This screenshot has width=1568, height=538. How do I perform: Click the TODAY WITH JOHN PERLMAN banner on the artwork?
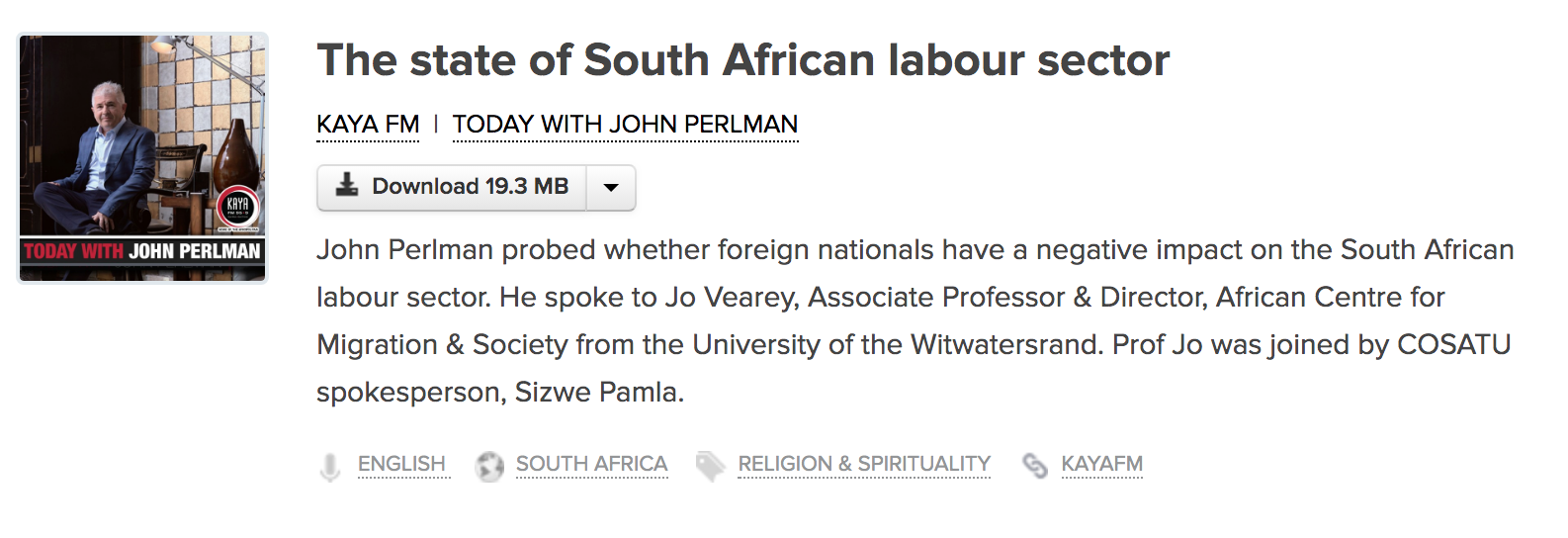coord(142,251)
